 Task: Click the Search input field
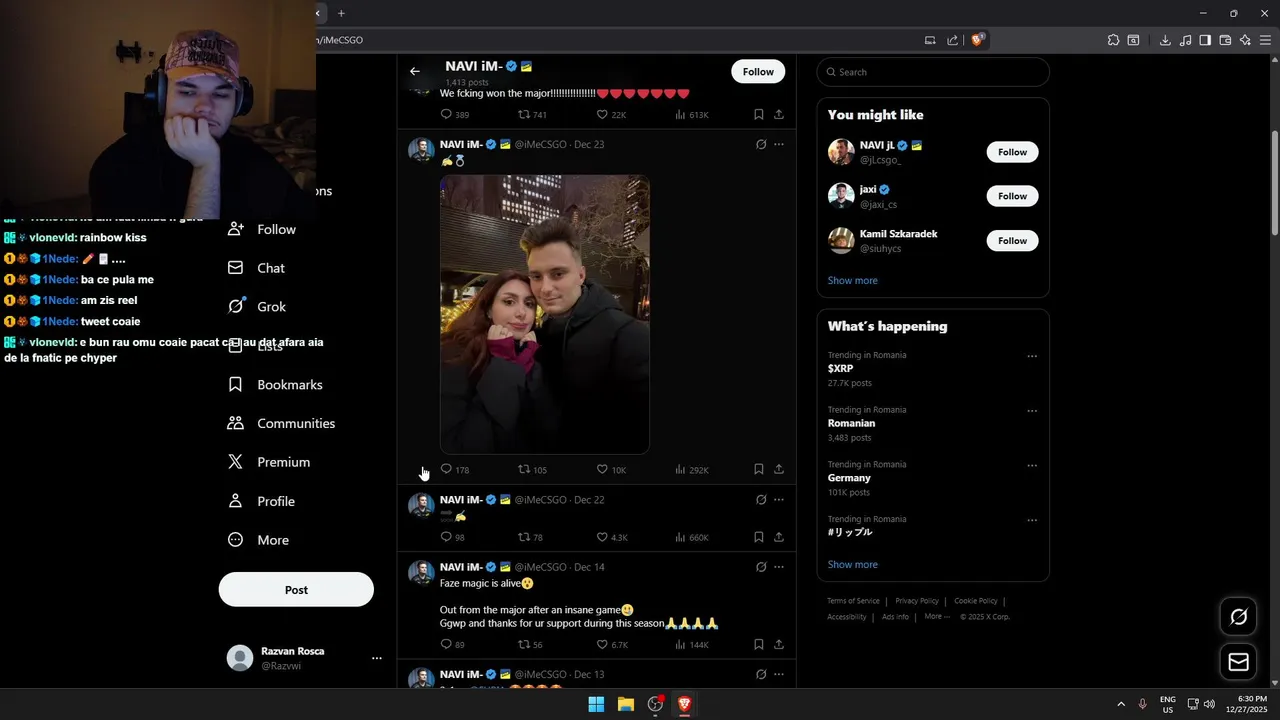933,72
